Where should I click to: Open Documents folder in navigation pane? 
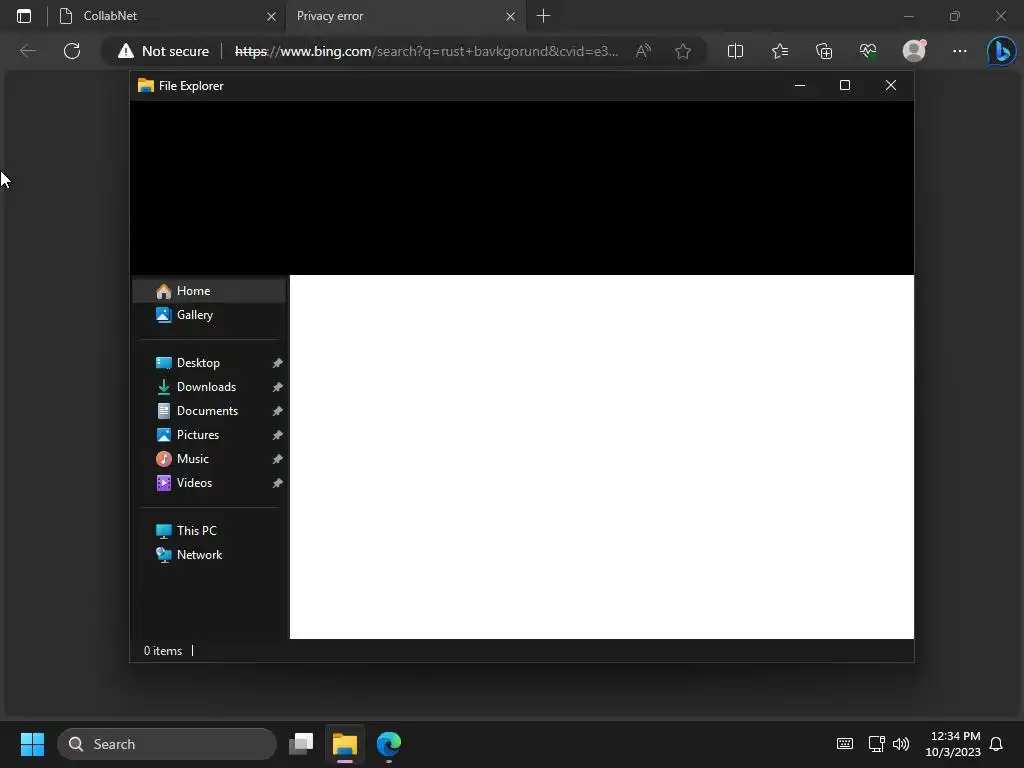coord(209,411)
